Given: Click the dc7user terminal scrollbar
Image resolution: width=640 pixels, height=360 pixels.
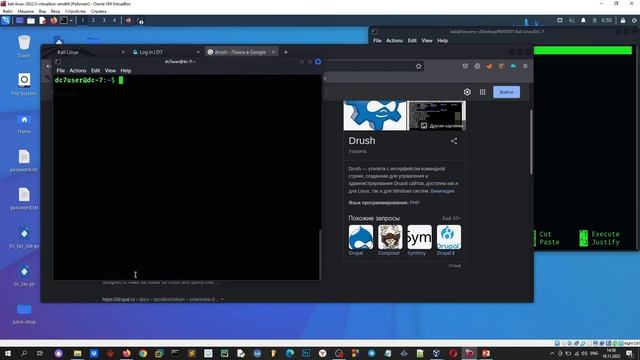Looking at the screenshot, I should tap(320, 254).
